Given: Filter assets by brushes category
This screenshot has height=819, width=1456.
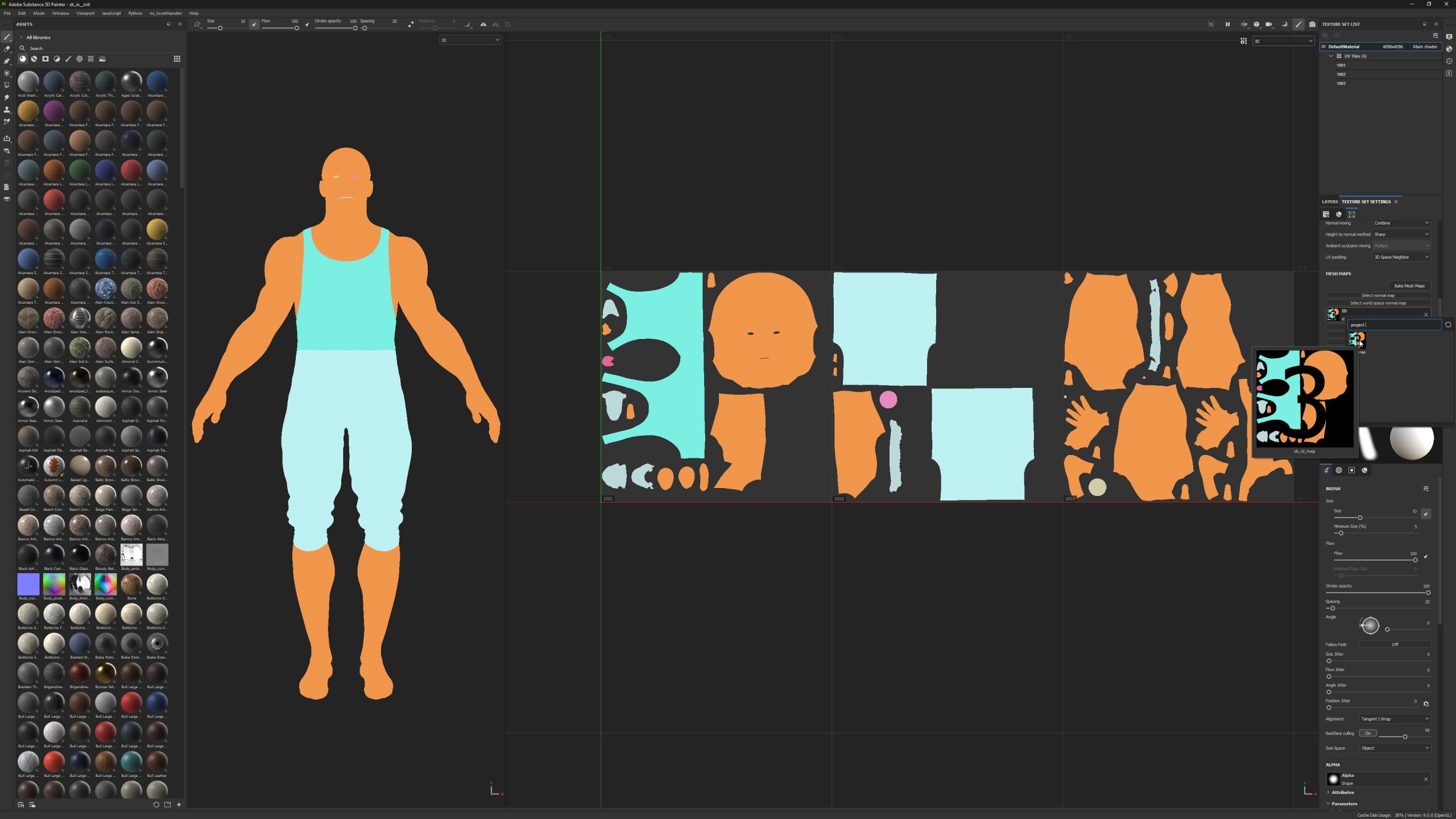Looking at the screenshot, I should tap(68, 59).
